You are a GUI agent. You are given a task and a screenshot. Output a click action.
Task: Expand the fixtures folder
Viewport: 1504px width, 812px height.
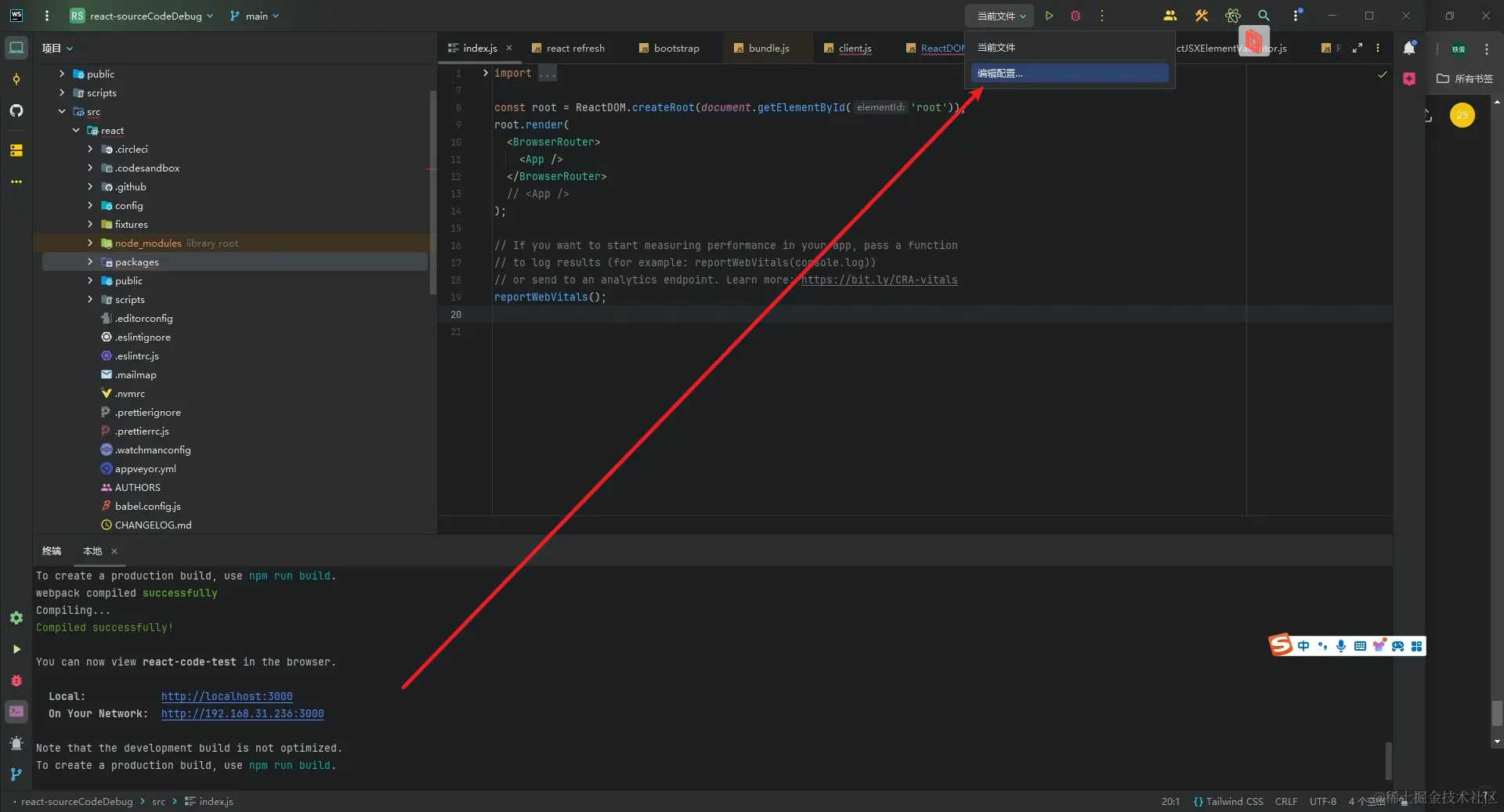click(x=90, y=225)
